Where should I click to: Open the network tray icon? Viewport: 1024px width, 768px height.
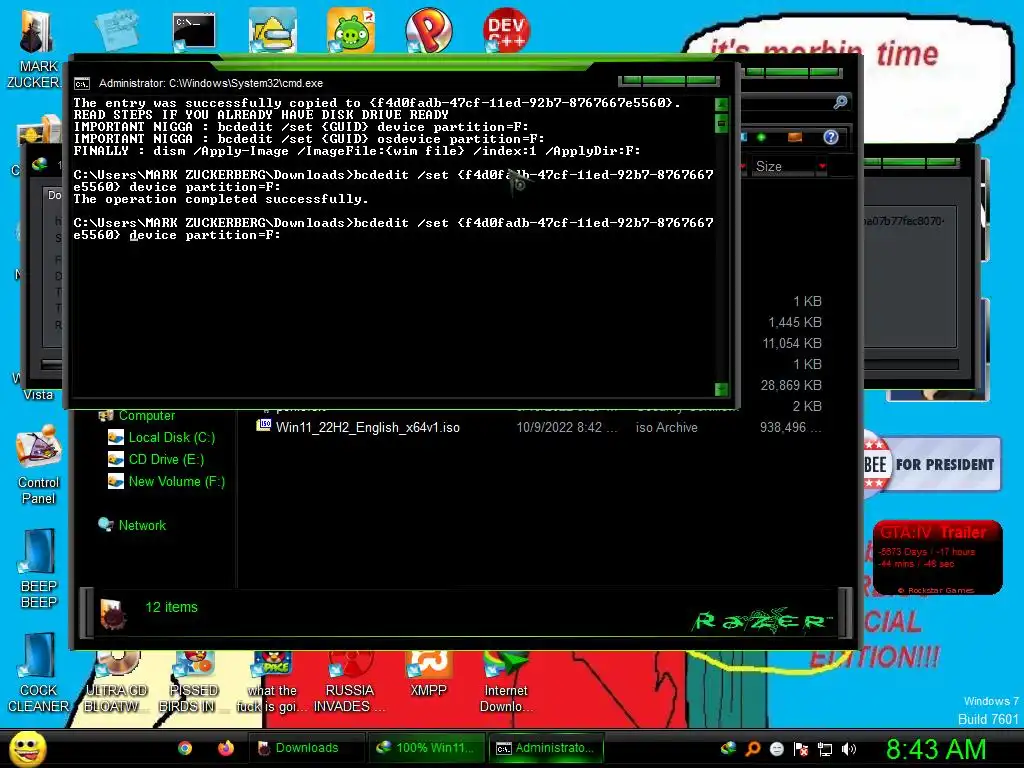(x=825, y=748)
